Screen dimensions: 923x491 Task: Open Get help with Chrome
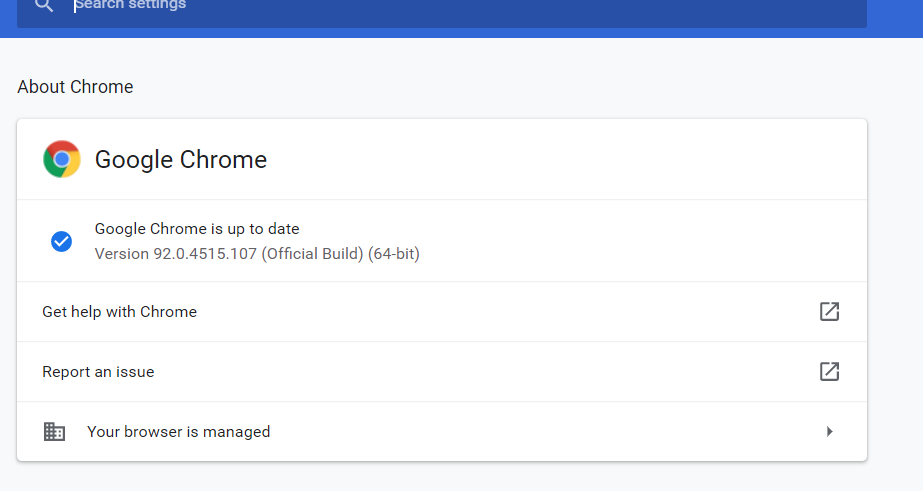[120, 312]
